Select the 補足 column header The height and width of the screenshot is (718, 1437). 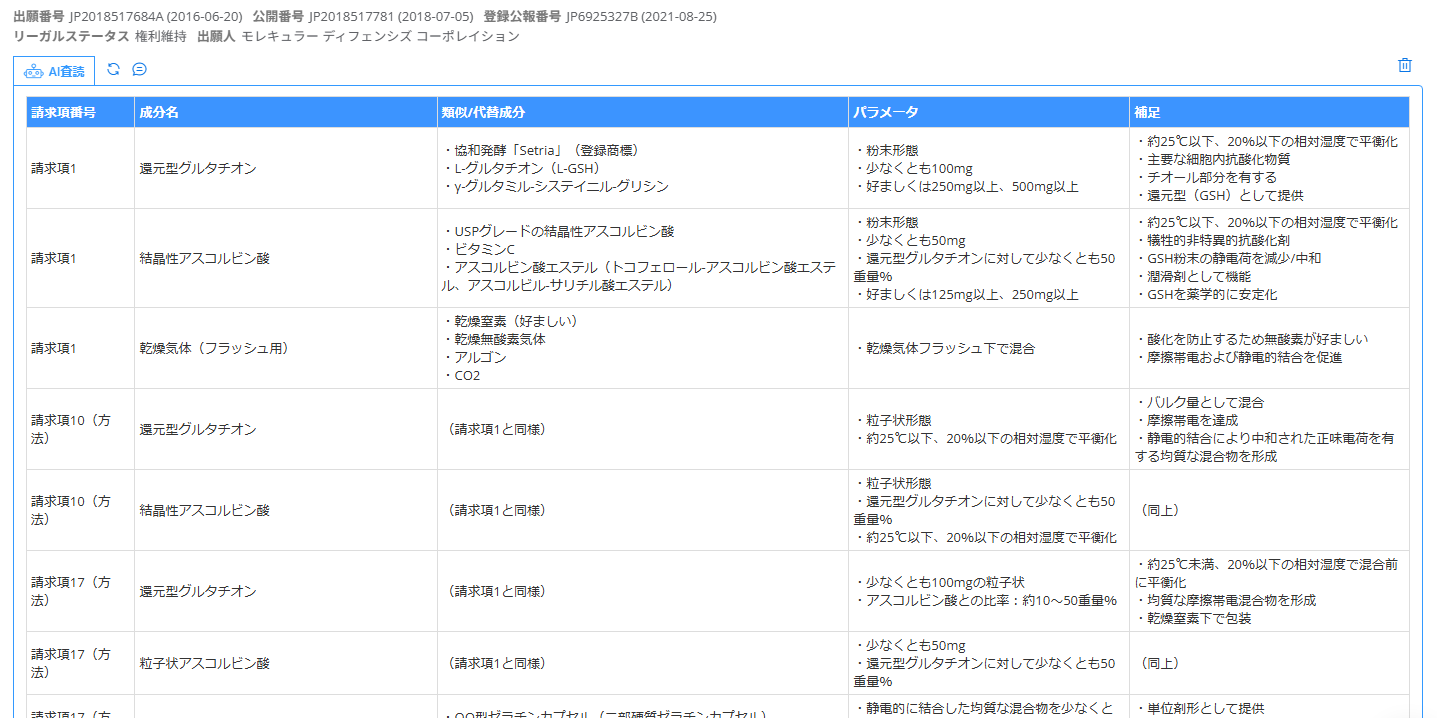[1148, 112]
